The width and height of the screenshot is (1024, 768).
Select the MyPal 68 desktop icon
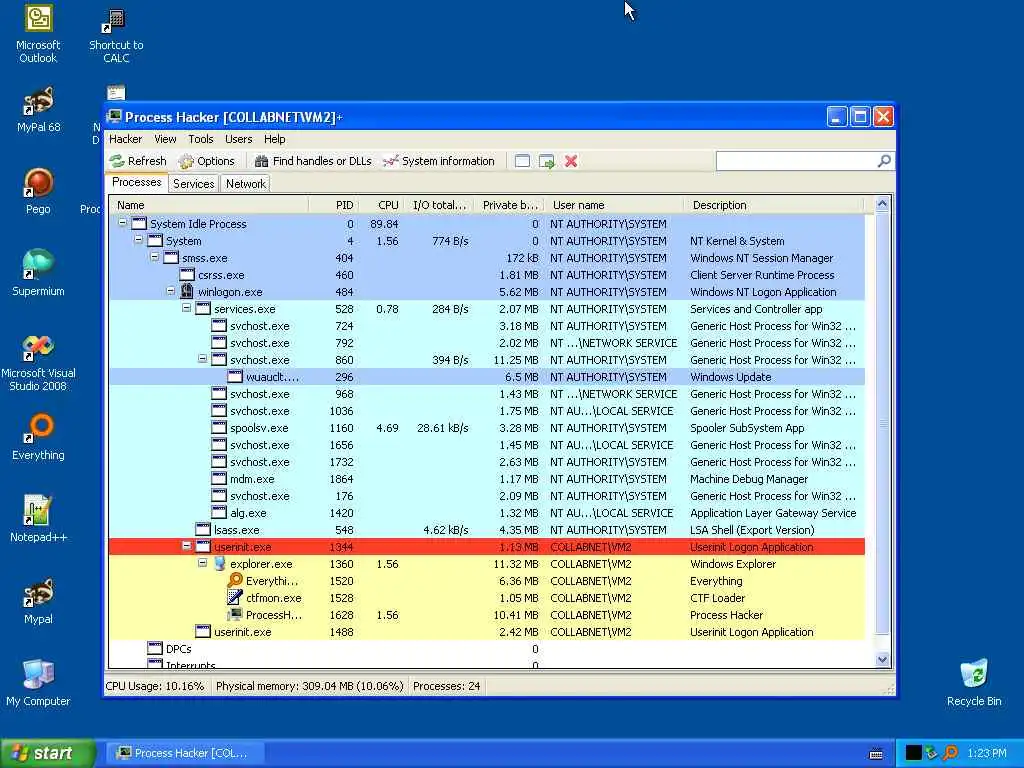39,110
